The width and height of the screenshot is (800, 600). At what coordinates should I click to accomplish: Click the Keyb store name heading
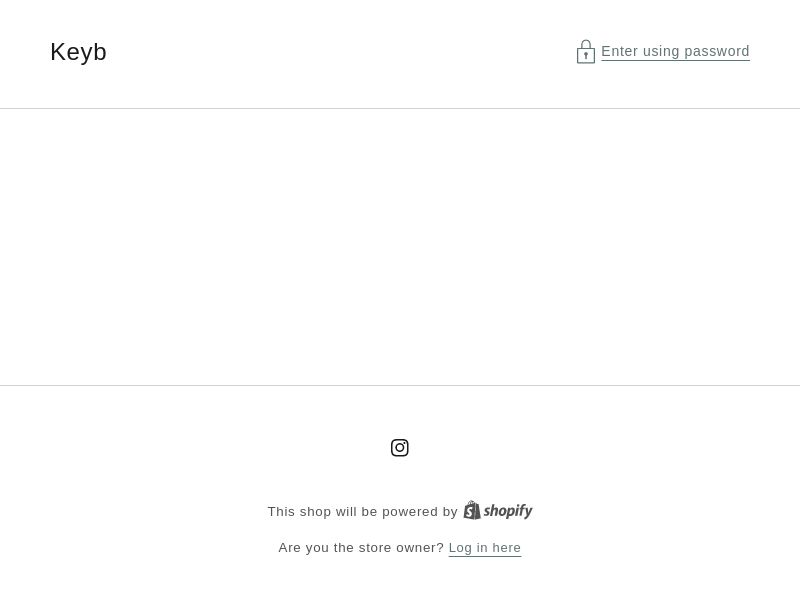[x=79, y=52]
